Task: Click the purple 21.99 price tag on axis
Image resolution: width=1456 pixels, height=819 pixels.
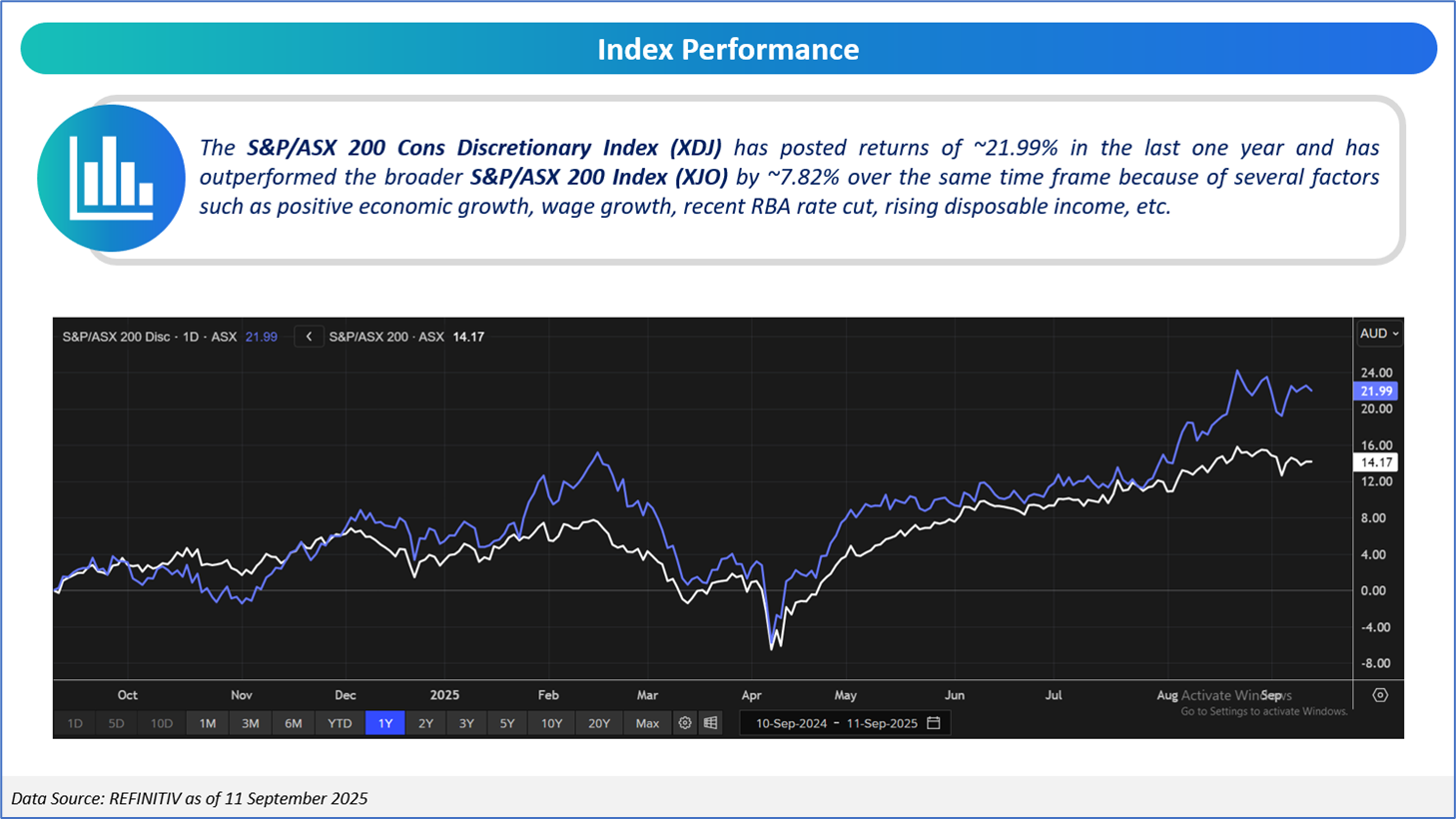Action: coord(1376,392)
